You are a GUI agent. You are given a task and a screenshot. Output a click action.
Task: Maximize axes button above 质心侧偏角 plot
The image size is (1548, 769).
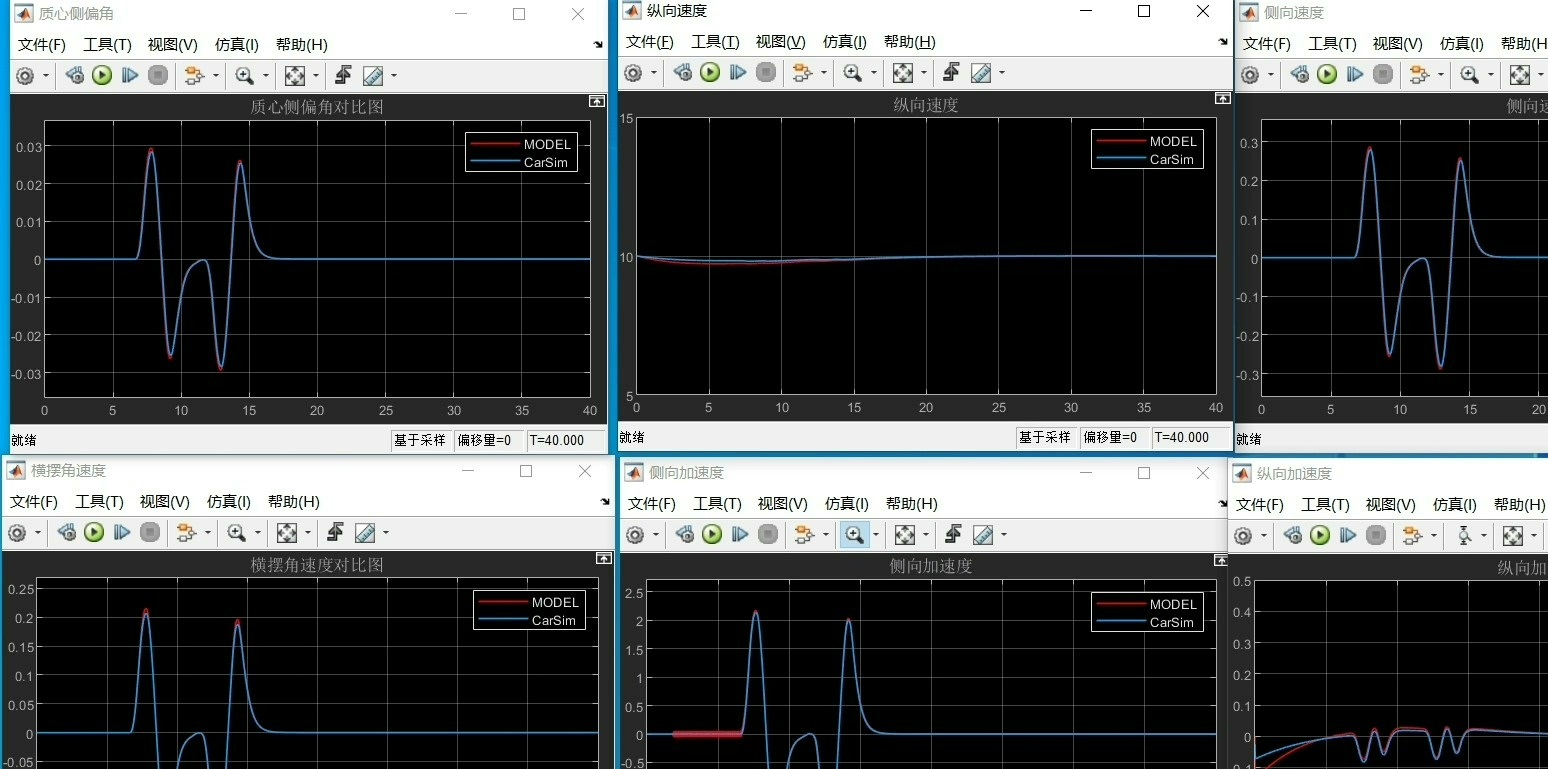point(596,102)
